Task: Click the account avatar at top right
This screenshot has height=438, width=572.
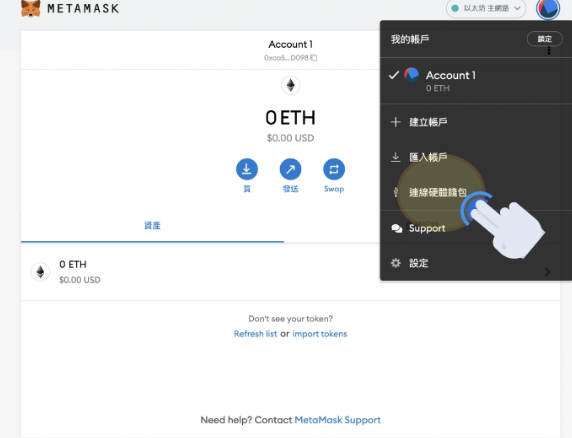Action: [548, 9]
